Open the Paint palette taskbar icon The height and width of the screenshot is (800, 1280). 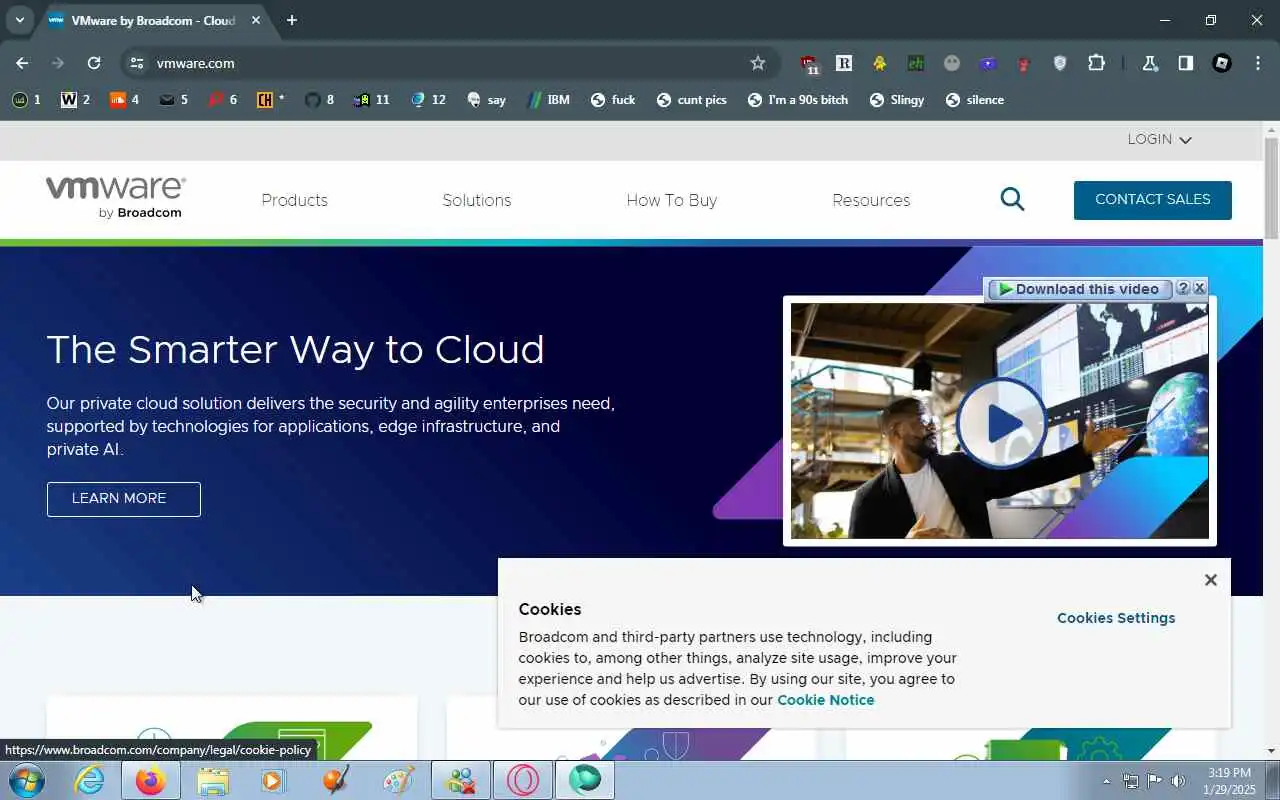399,780
